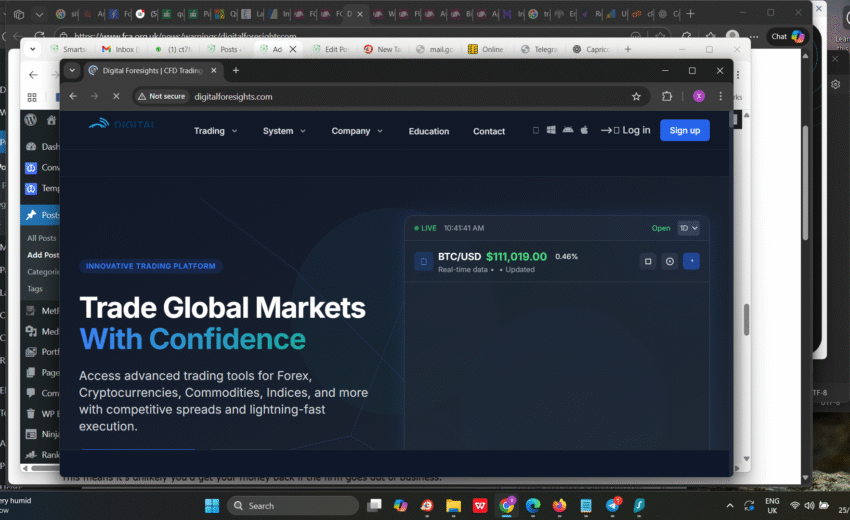
Task: Click the blue plus button in the BTC/USD row
Action: coord(691,261)
